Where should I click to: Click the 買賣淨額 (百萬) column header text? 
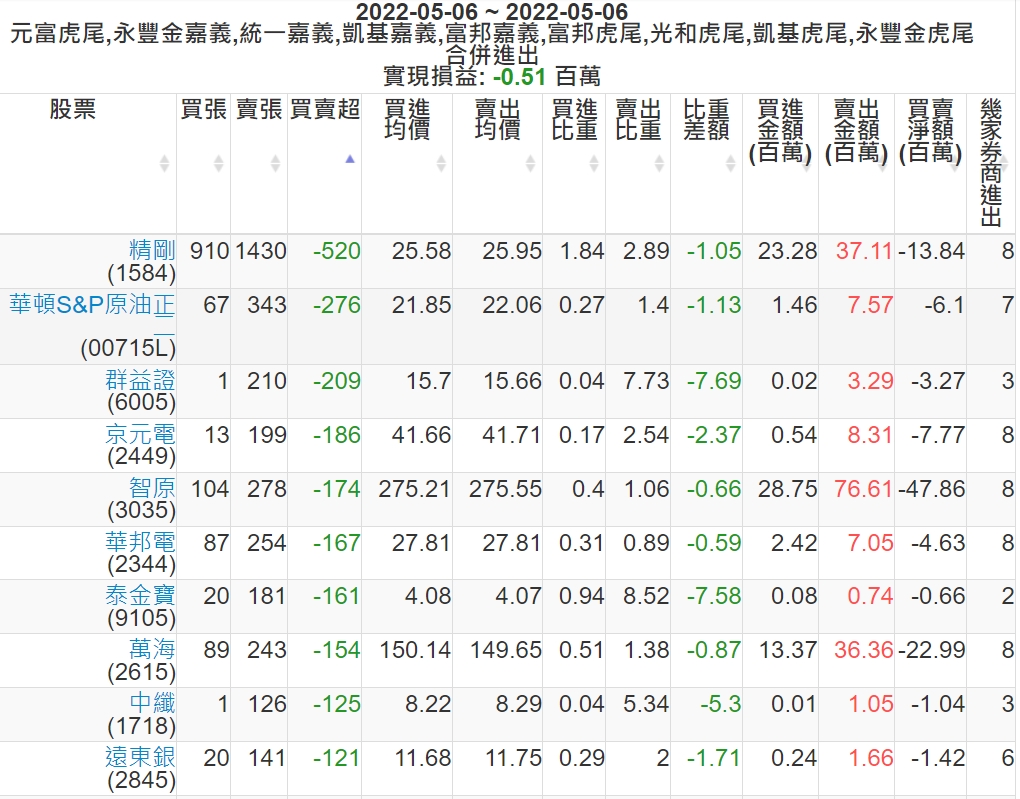pos(930,130)
